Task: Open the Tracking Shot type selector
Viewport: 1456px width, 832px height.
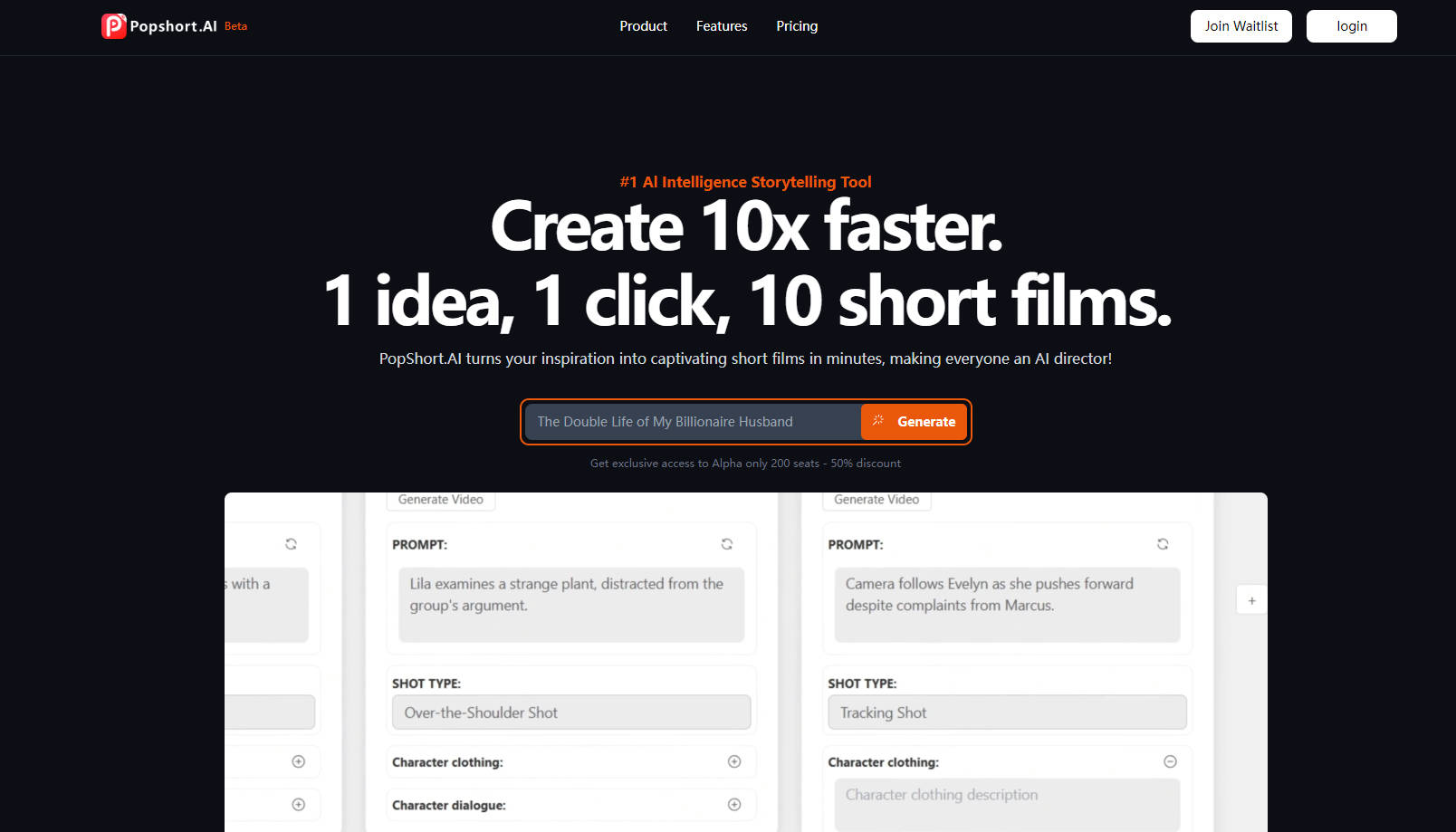Action: tap(1007, 712)
